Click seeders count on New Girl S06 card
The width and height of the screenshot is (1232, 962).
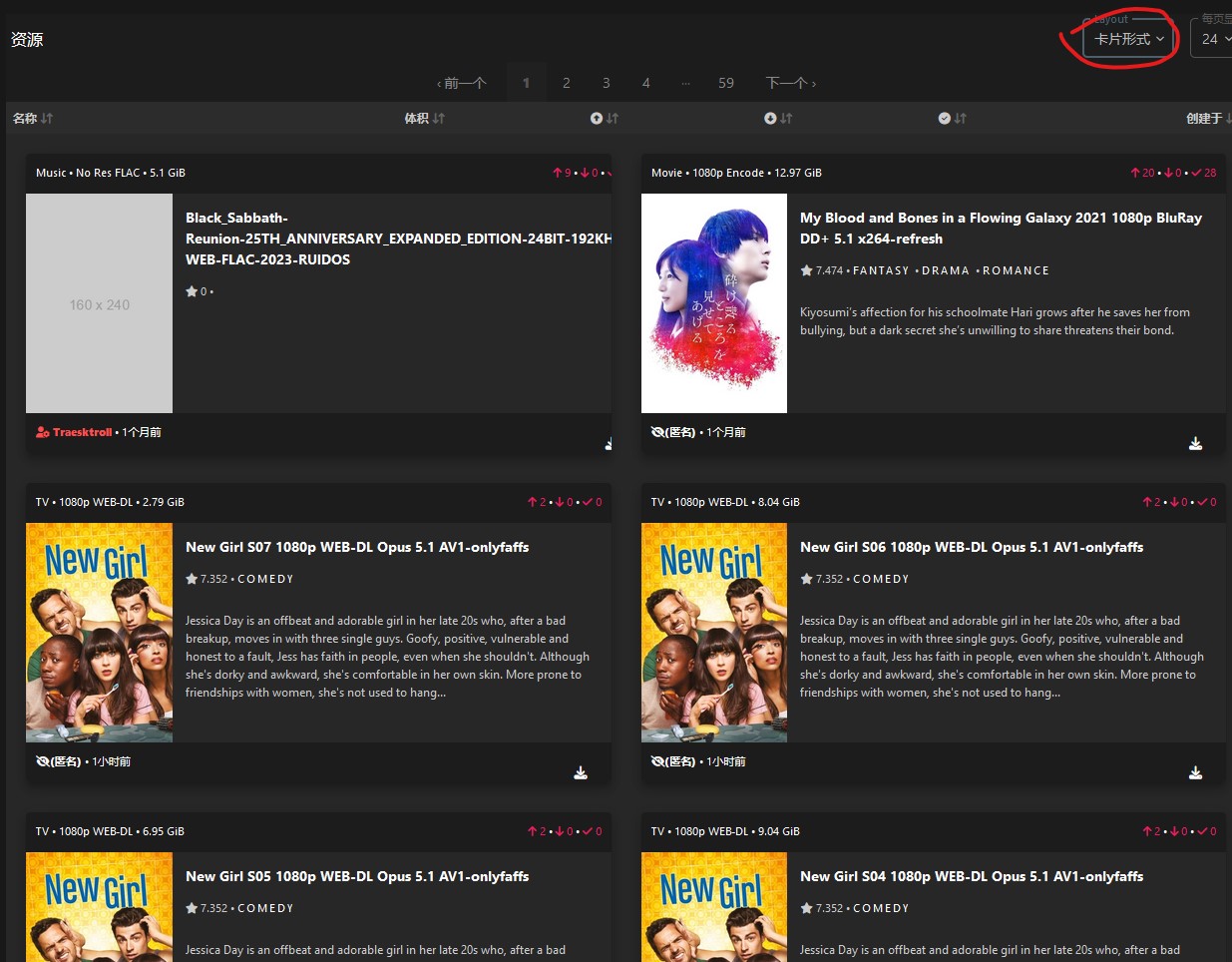click(x=1152, y=502)
